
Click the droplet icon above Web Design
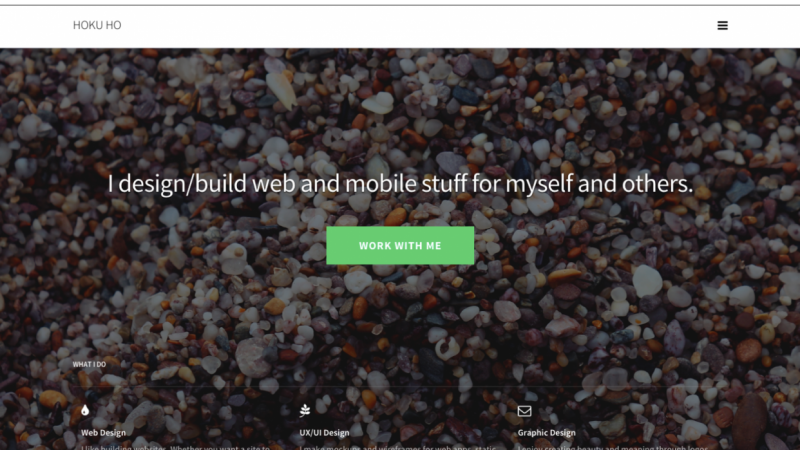point(85,410)
